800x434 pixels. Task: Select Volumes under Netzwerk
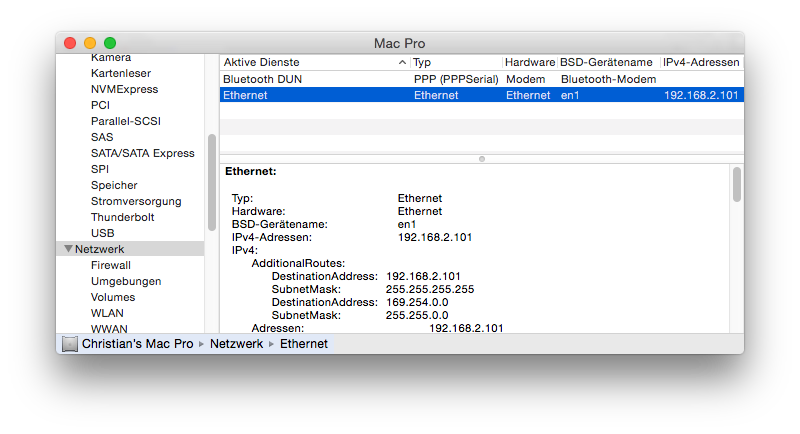[x=113, y=297]
